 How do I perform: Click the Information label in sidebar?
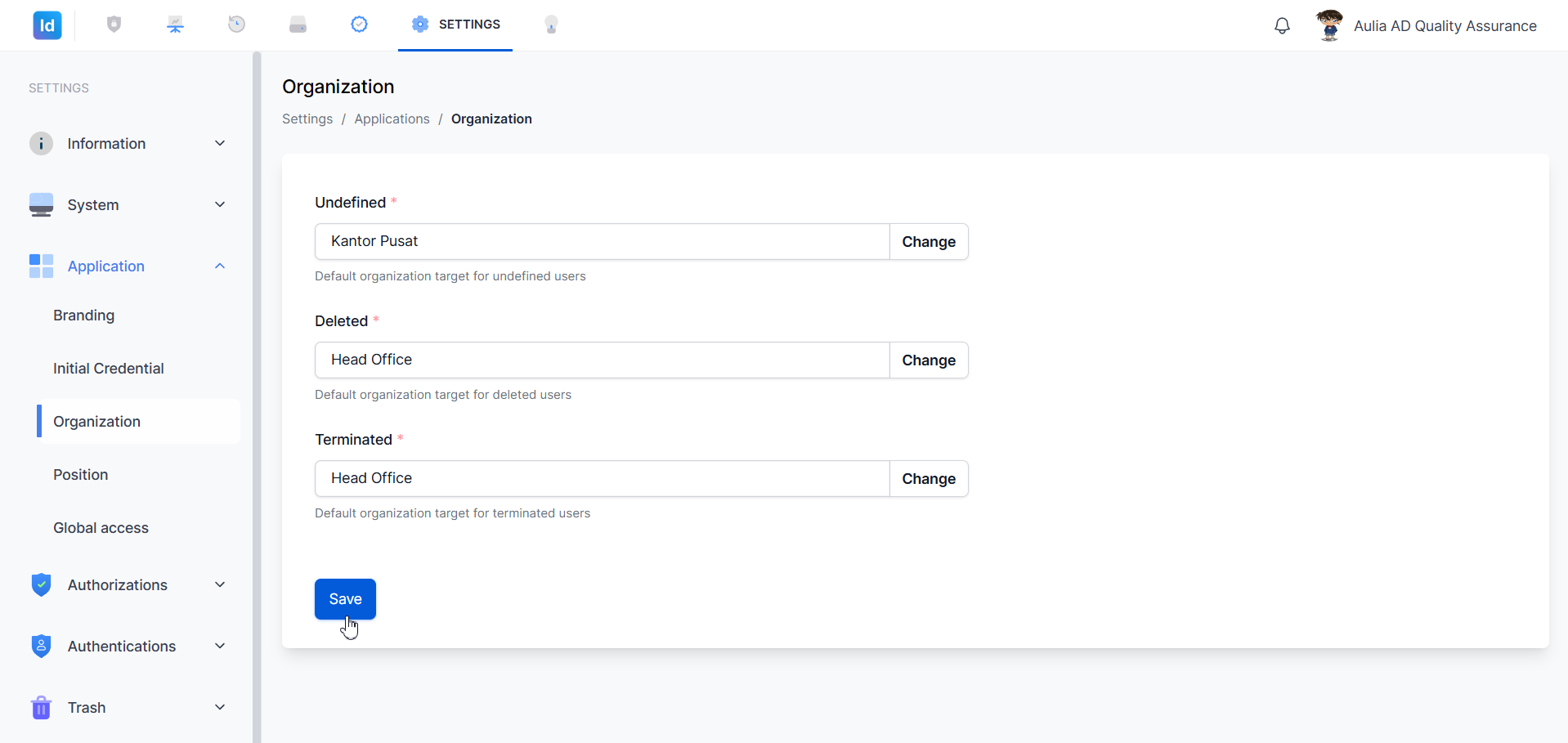tap(106, 144)
